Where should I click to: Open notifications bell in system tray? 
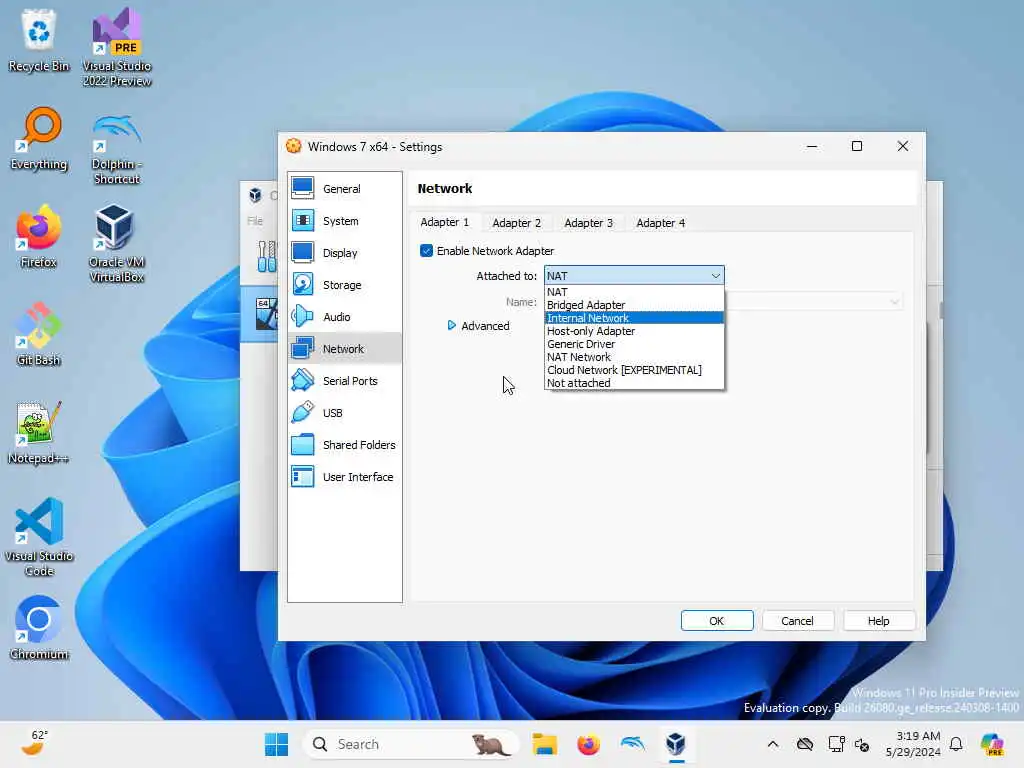pos(956,744)
